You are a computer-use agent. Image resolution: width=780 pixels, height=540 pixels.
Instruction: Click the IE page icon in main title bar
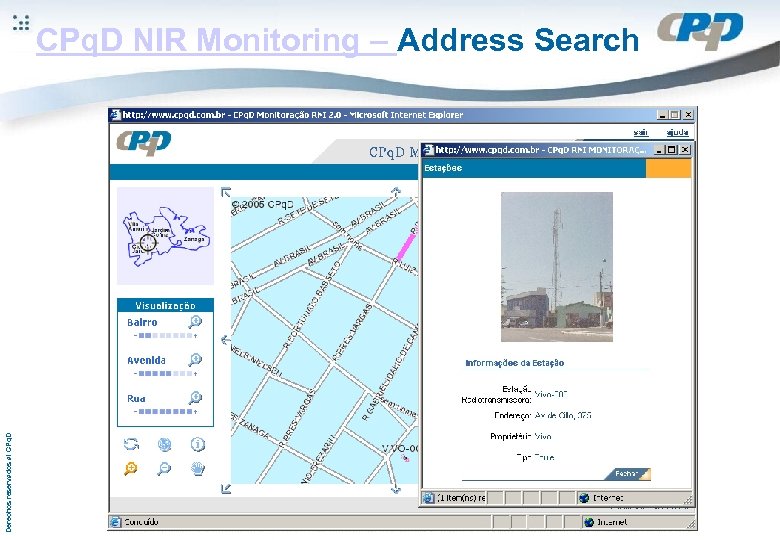[115, 115]
